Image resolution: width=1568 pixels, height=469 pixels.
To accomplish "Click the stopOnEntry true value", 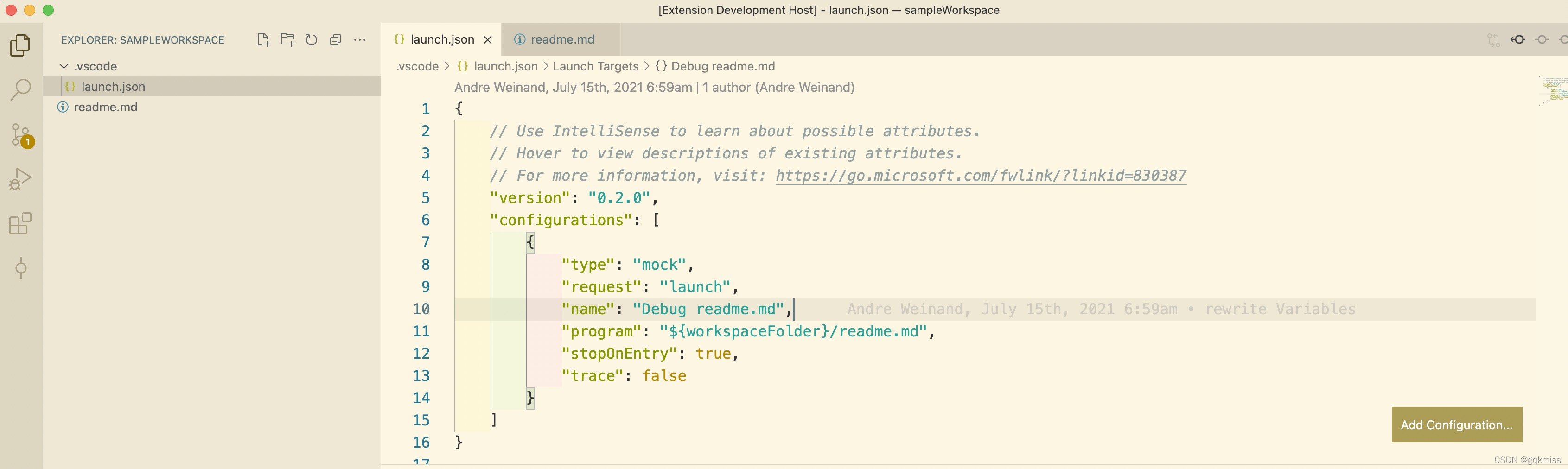I will (x=714, y=354).
